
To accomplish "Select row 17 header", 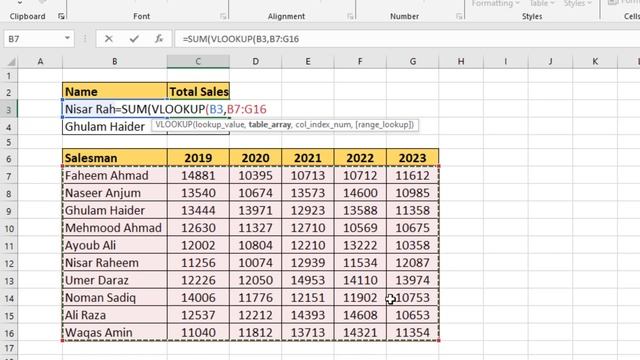I will (9, 348).
